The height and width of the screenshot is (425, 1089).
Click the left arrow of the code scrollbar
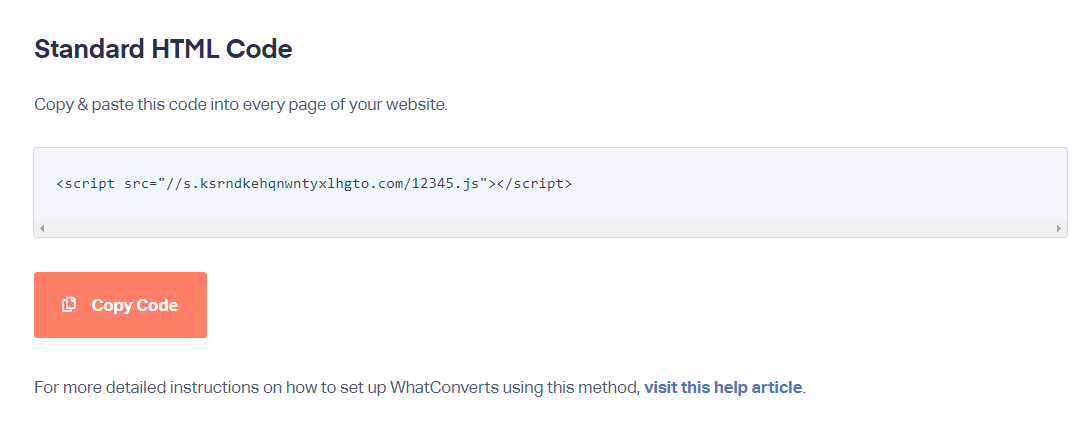tap(42, 228)
